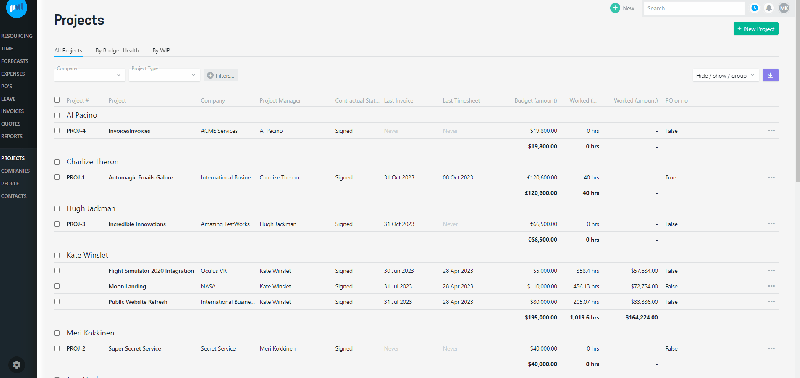
Task: Switch to the By WIP tab
Action: (x=161, y=51)
